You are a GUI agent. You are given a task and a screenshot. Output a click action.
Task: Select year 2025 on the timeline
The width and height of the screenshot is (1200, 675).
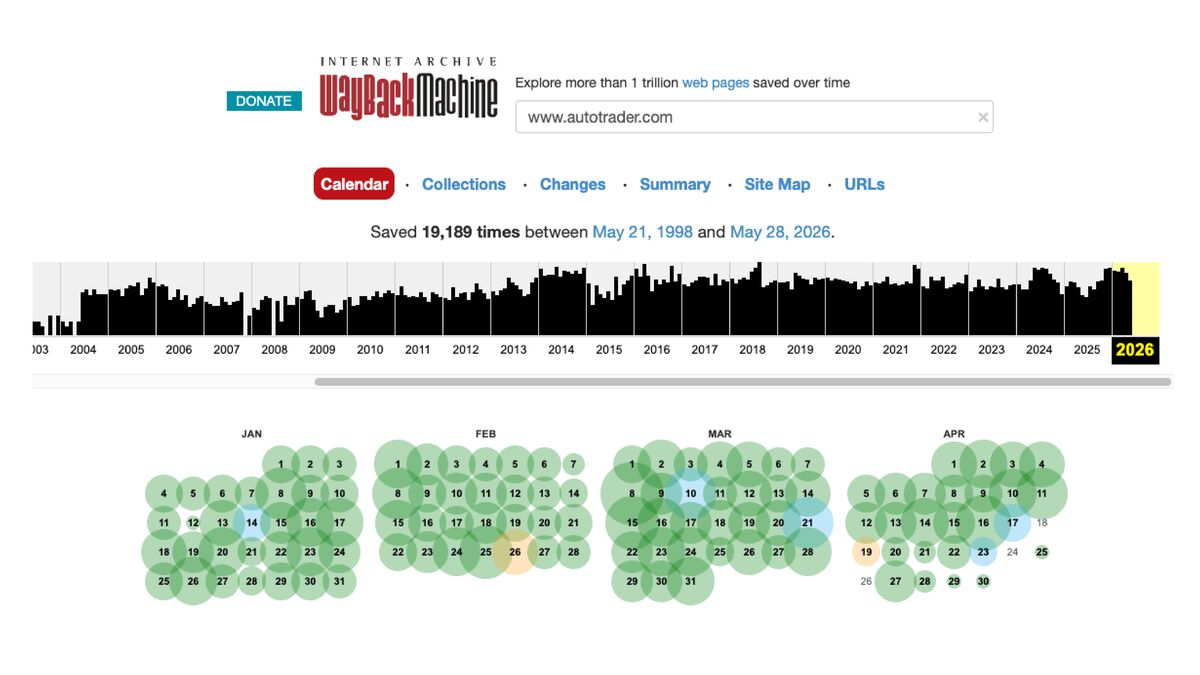[1087, 349]
